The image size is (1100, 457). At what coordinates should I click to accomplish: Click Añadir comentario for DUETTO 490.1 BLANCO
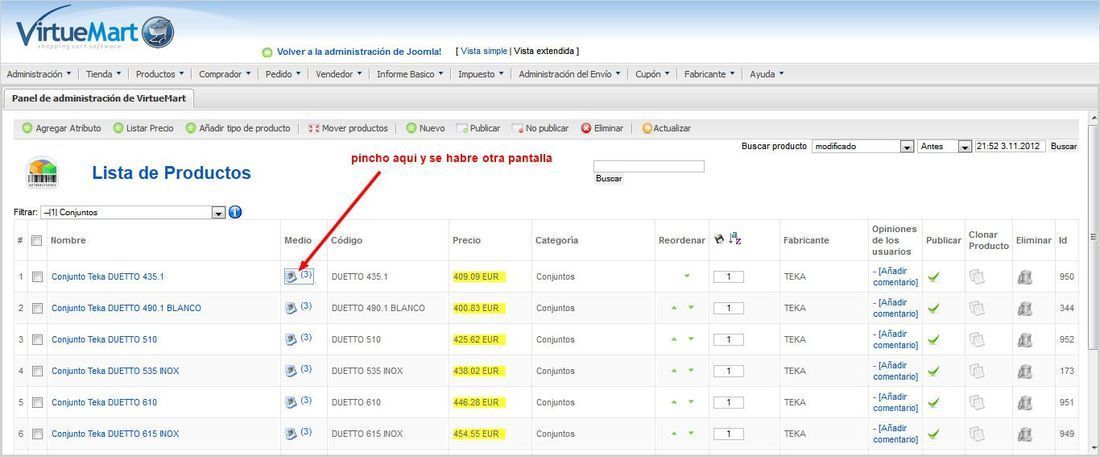tap(896, 308)
